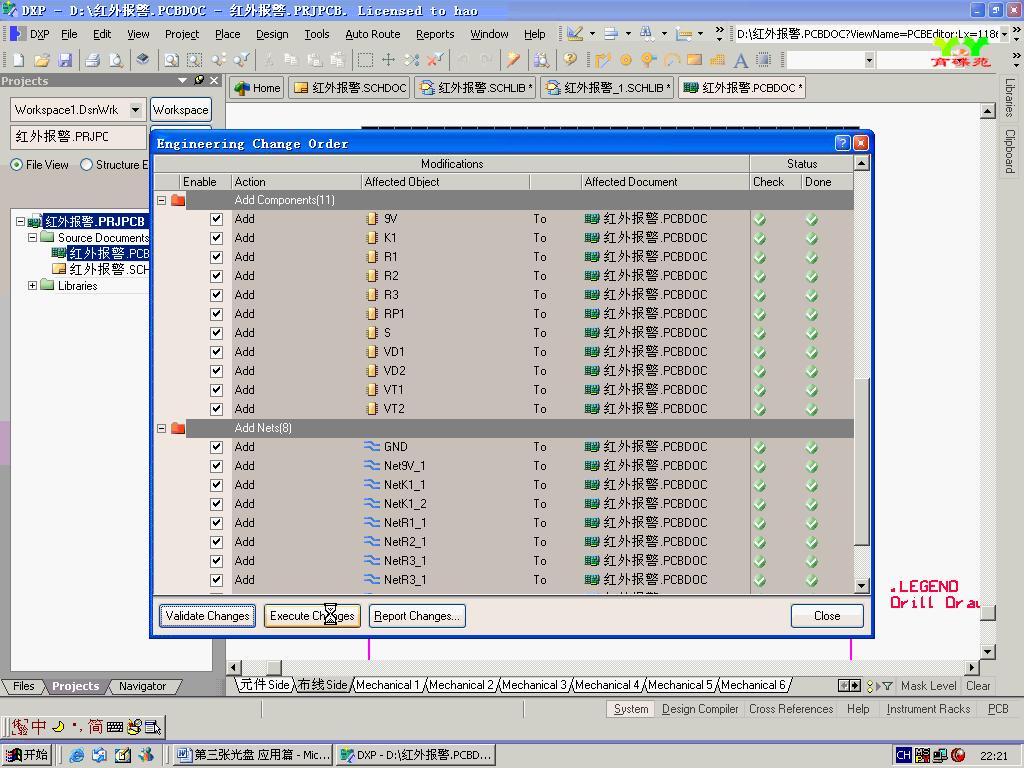The height and width of the screenshot is (768, 1024).
Task: Open the address bar dropdown arrow
Action: [x=1004, y=34]
